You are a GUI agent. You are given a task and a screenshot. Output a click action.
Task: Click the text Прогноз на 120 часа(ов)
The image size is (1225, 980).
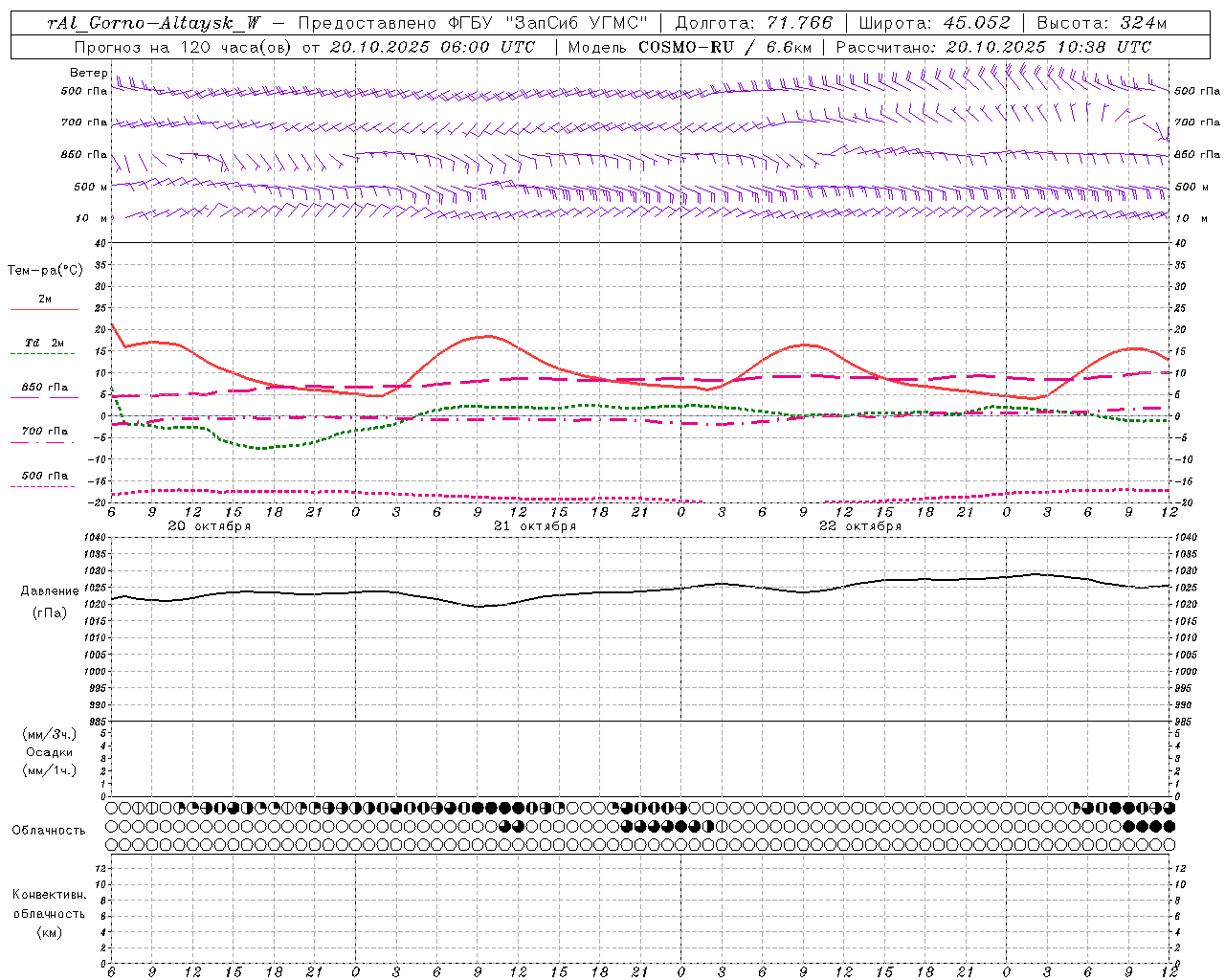[x=182, y=47]
